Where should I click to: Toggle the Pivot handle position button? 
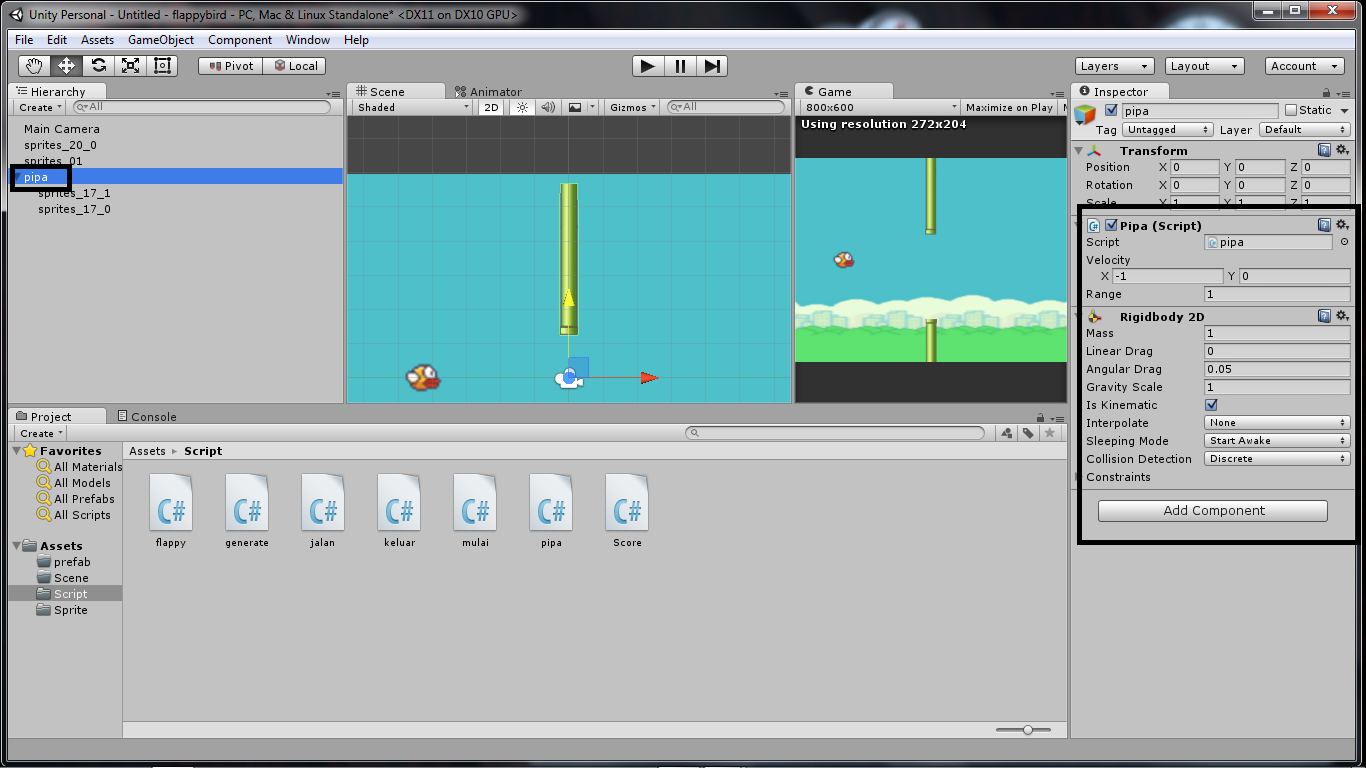click(x=230, y=66)
